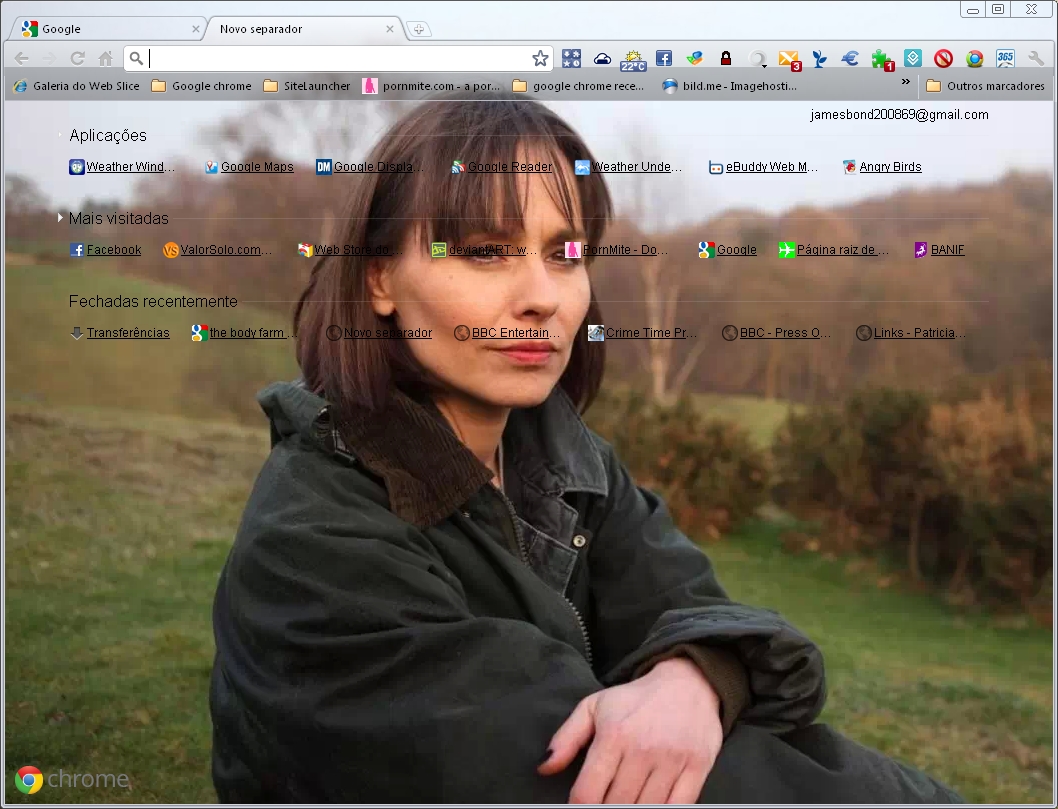Open Página raiz de... link

[833, 250]
